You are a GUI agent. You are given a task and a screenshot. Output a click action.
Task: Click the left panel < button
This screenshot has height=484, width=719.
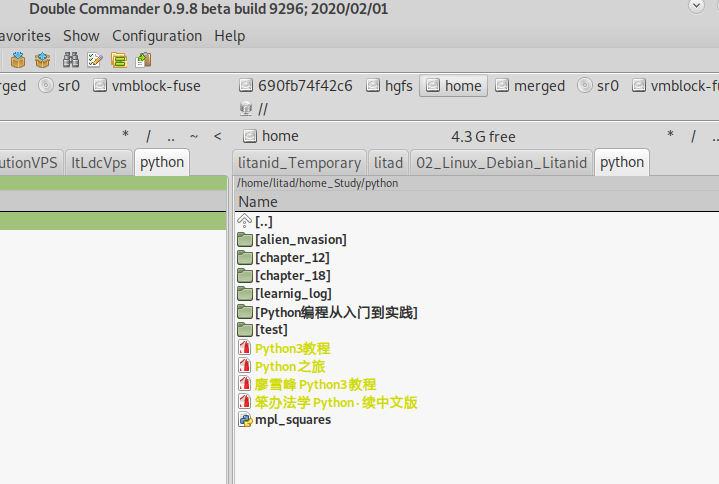[x=217, y=136]
